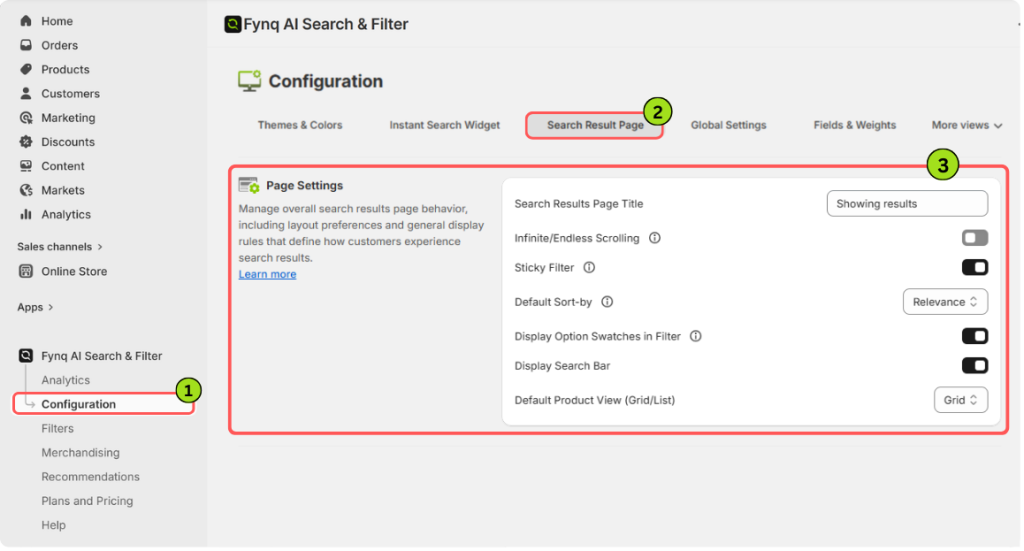
Task: Open Customers menu item
Action: click(71, 93)
